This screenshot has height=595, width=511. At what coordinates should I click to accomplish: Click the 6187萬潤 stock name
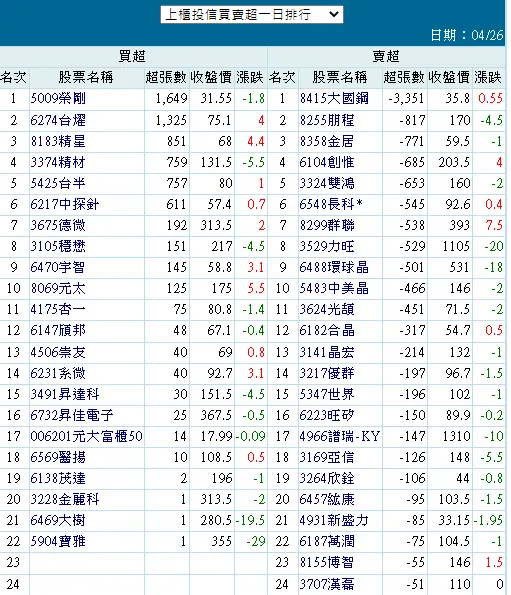pyautogui.click(x=327, y=541)
